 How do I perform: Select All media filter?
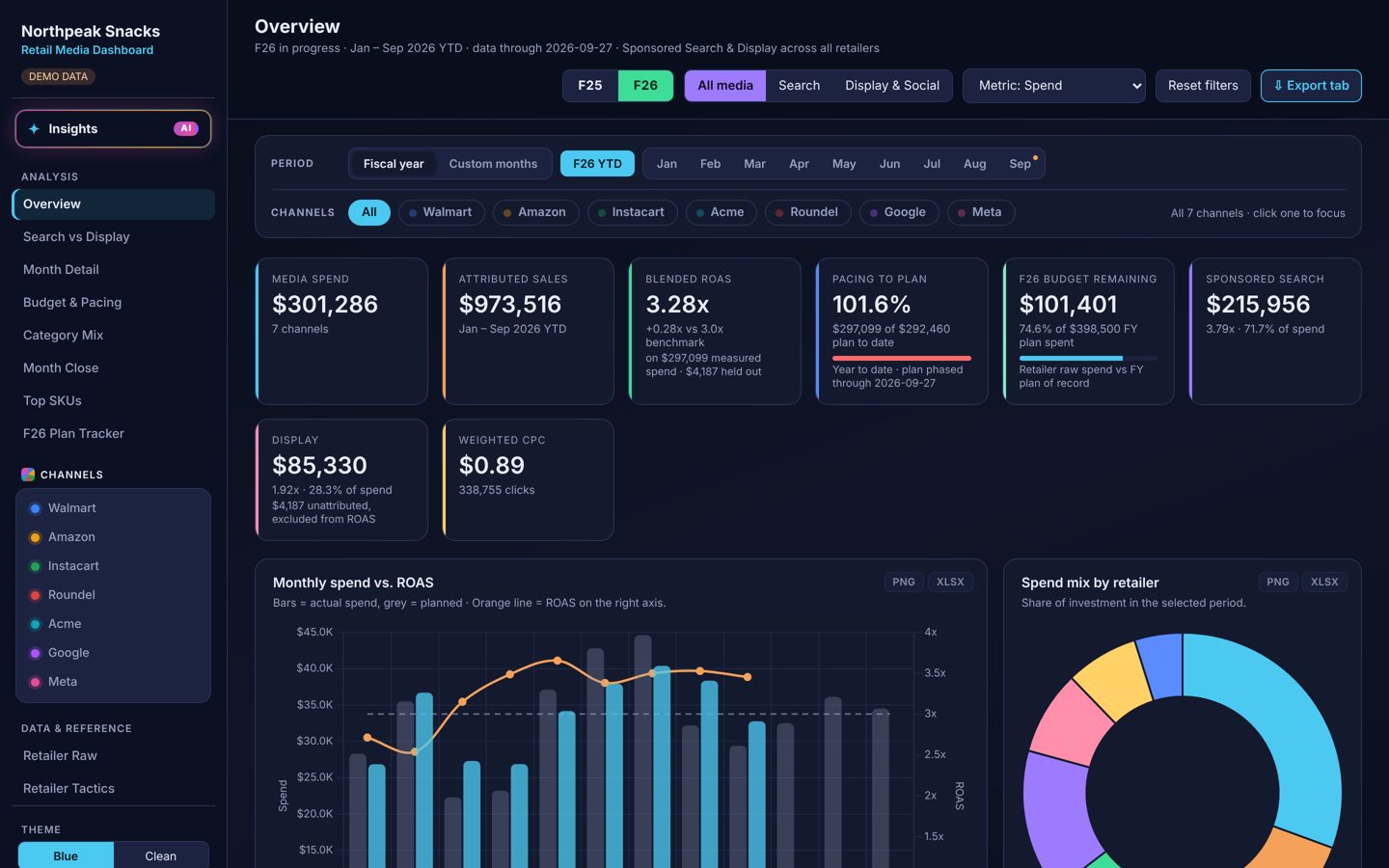[x=725, y=86]
